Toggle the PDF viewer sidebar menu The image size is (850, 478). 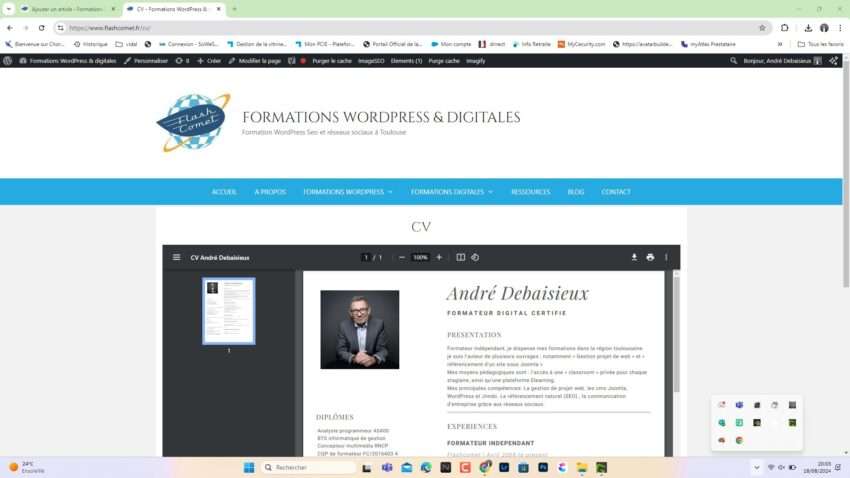click(x=176, y=257)
